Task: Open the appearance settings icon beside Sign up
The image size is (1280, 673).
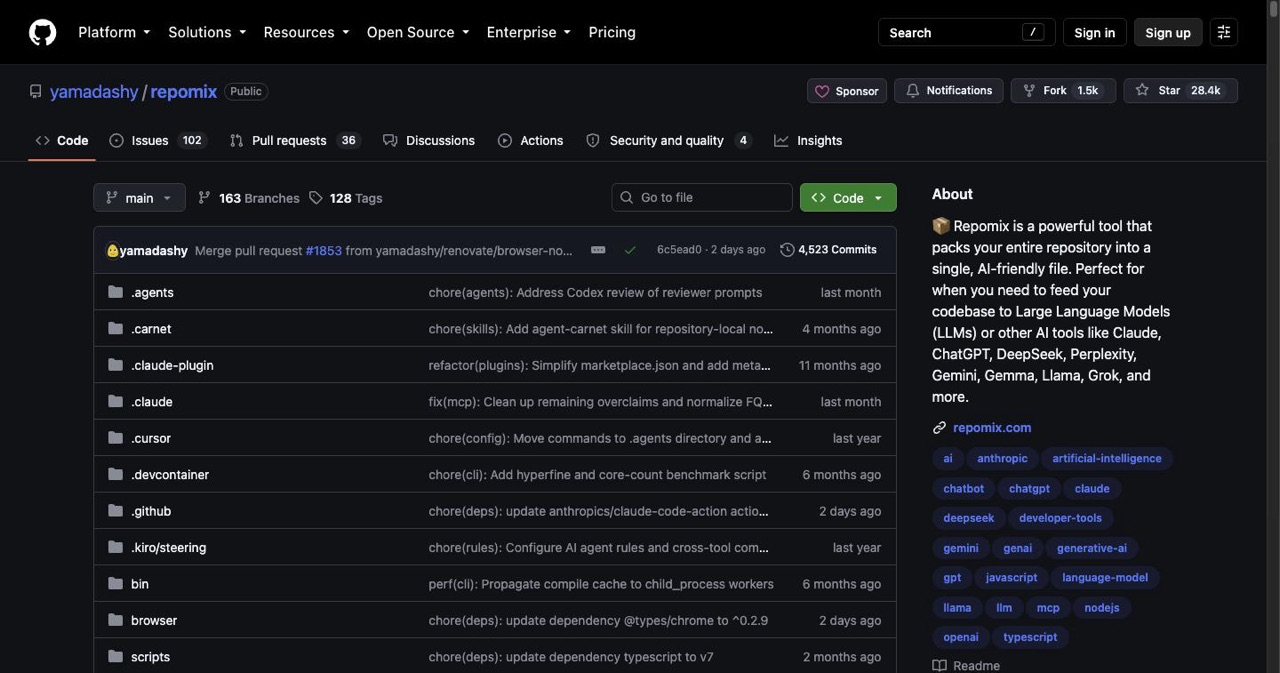Action: 1223,32
